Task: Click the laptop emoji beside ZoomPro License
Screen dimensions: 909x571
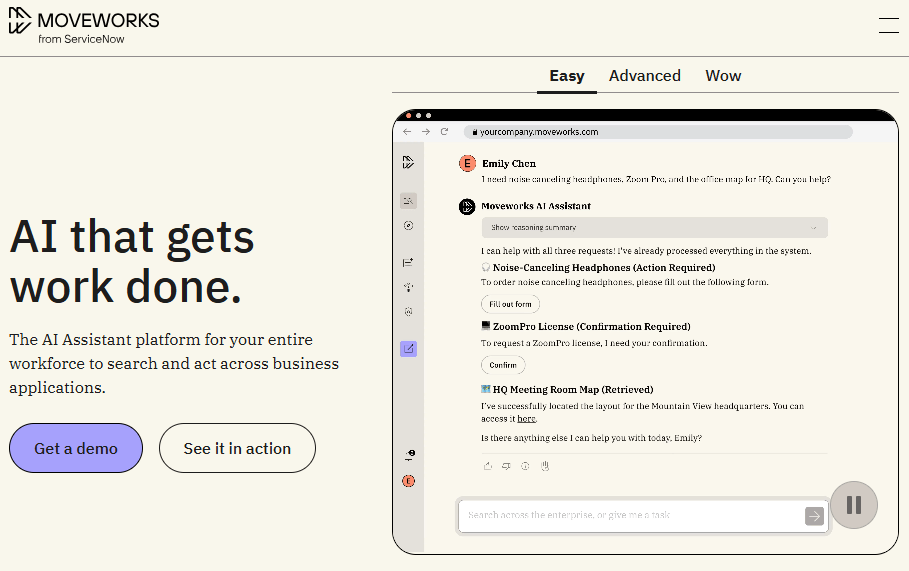Action: coord(486,326)
